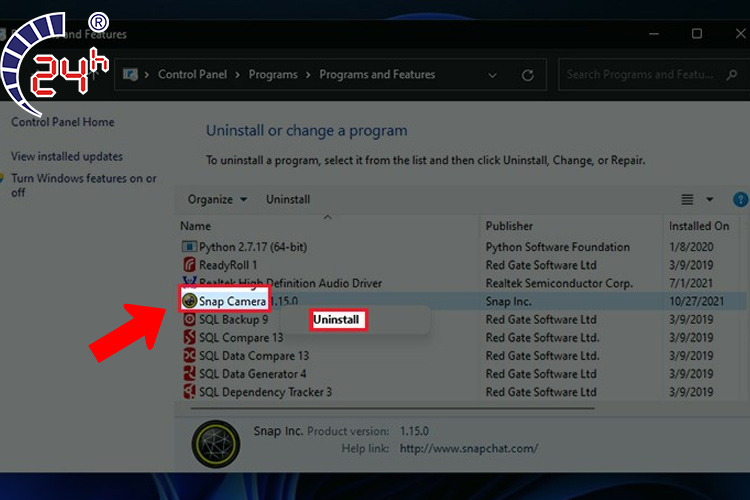This screenshot has height=500, width=750.
Task: Sort by the Publisher column header
Action: pos(509,226)
